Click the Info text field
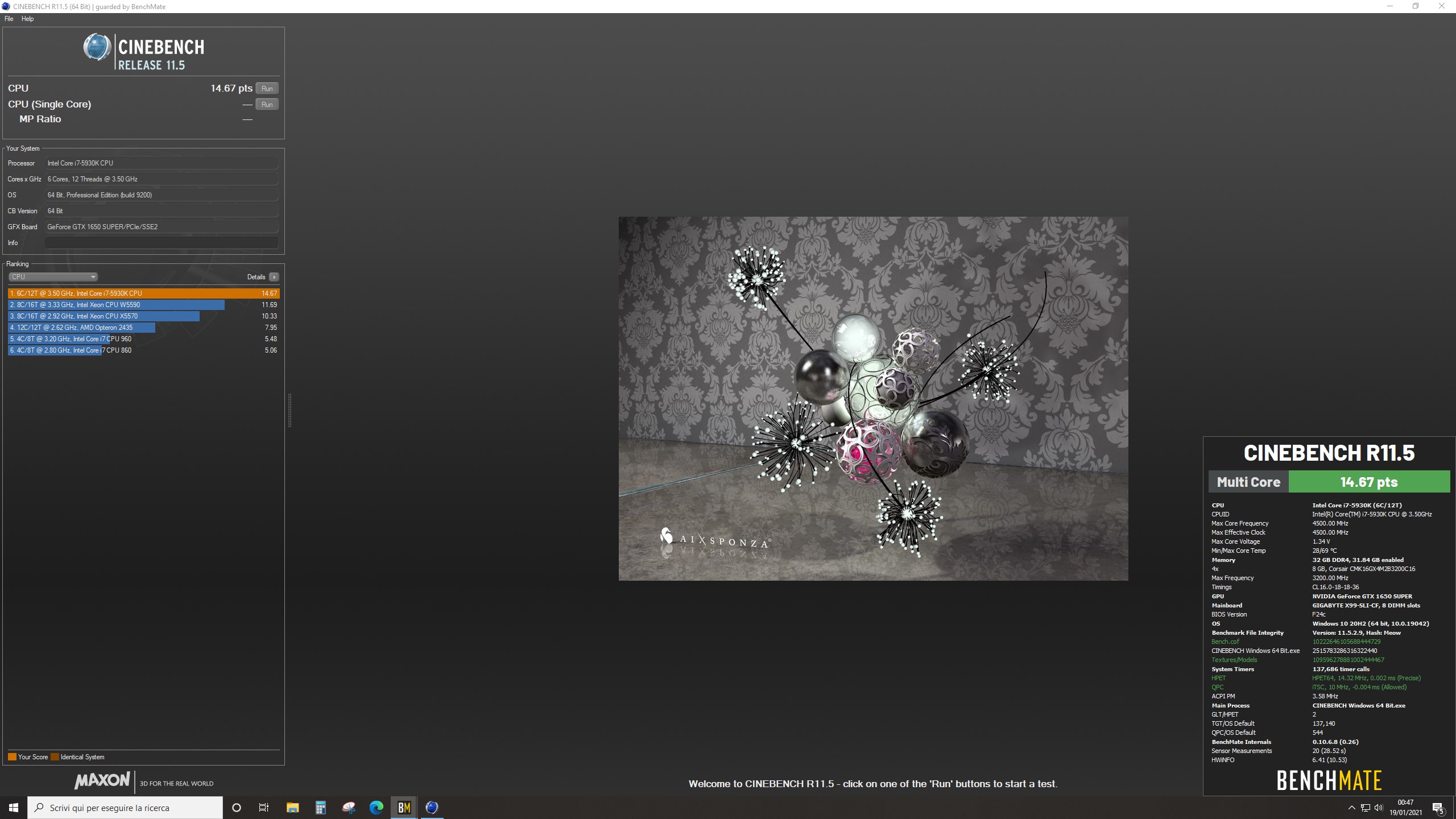 [162, 243]
